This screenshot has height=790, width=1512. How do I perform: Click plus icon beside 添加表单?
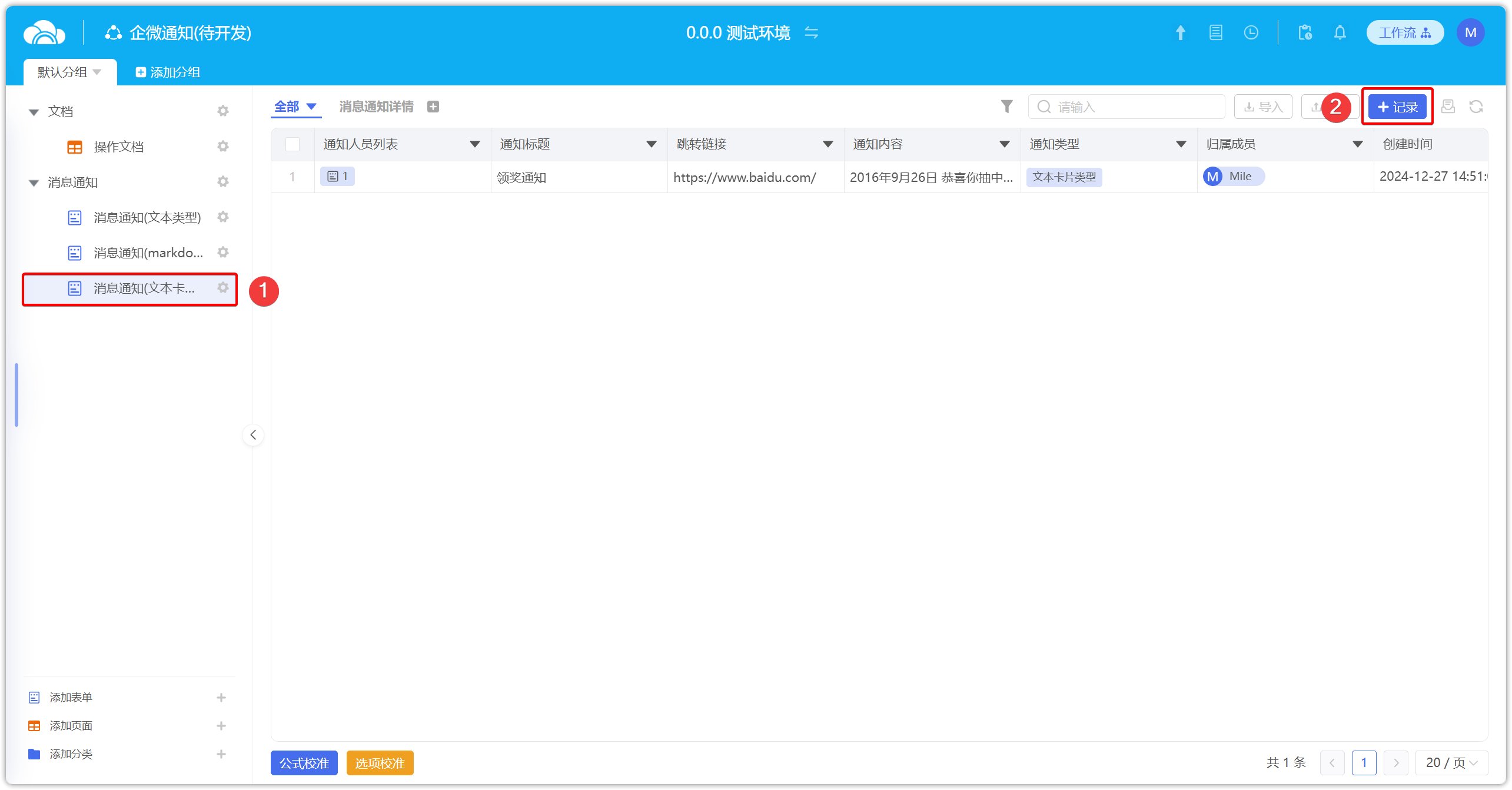click(x=221, y=698)
